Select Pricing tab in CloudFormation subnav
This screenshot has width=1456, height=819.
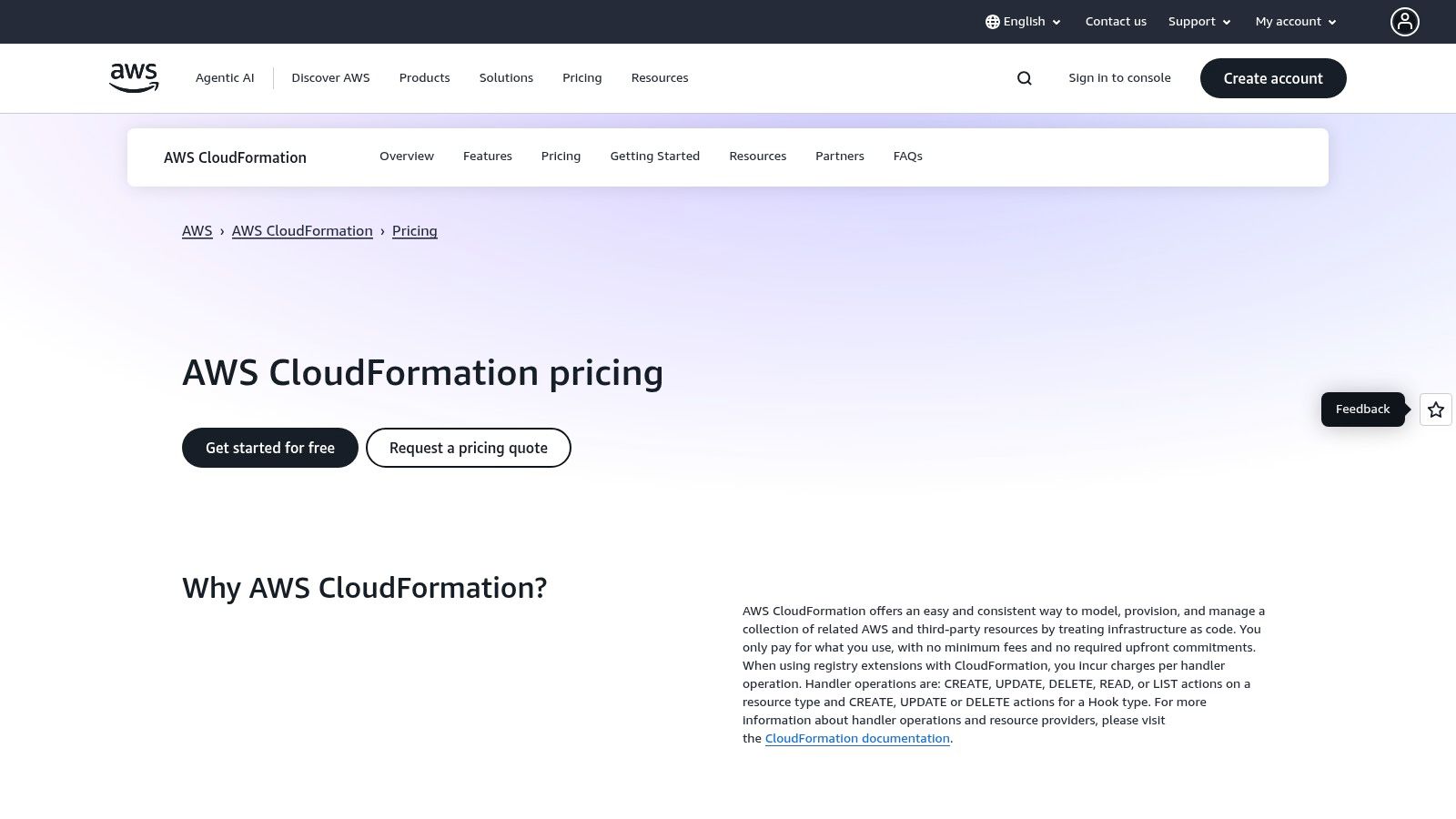coord(561,157)
